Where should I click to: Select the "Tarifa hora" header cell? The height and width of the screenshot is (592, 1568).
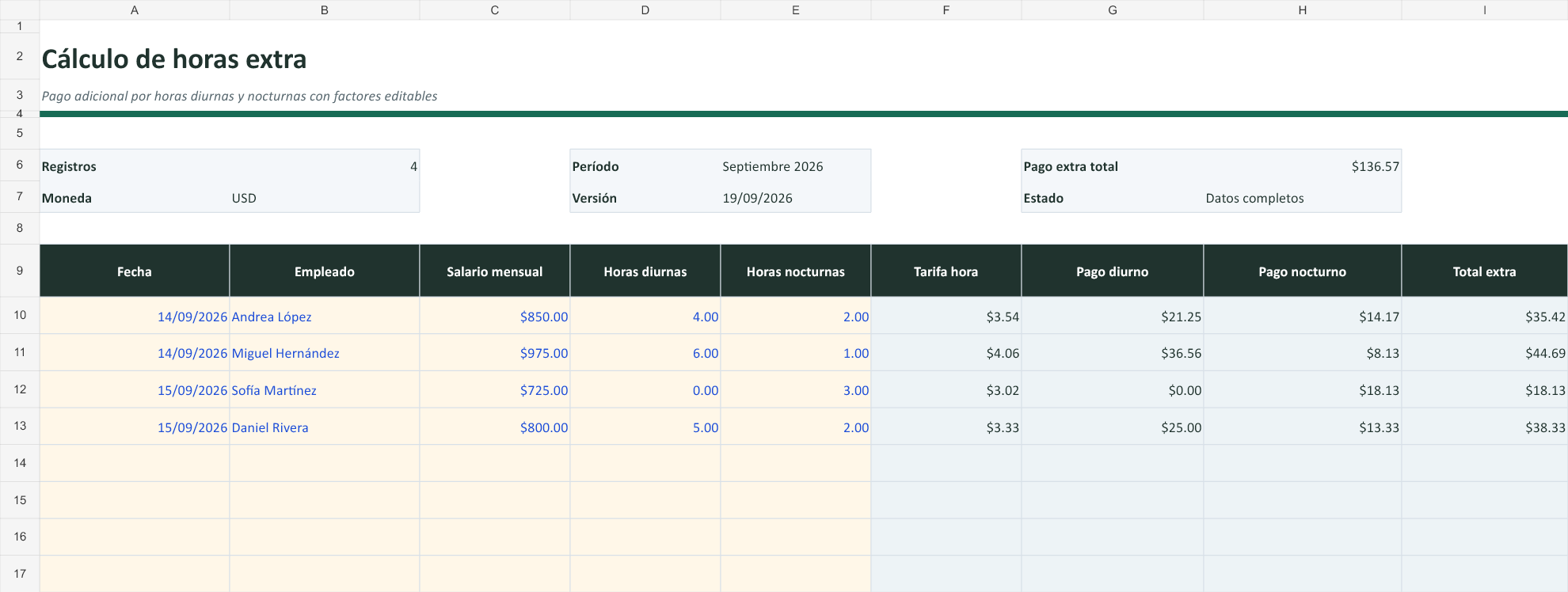point(946,271)
